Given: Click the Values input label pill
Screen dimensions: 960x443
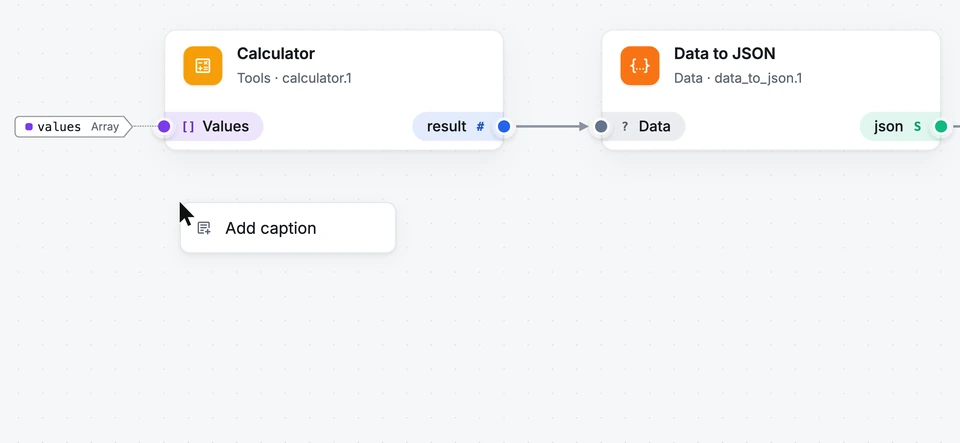Looking at the screenshot, I should tap(214, 127).
